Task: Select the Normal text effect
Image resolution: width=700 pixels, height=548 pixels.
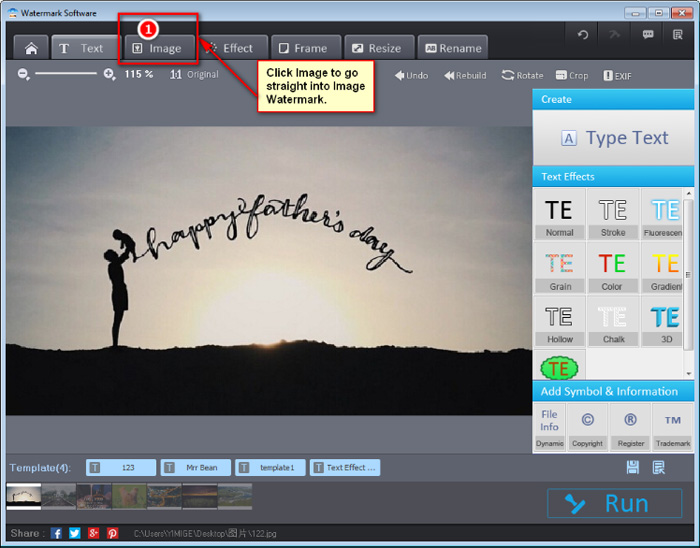Action: [x=559, y=214]
